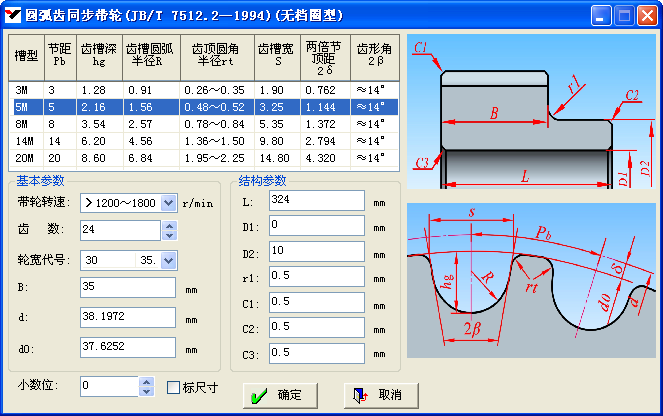Click the D2 input field
This screenshot has width=663, height=416.
point(316,250)
